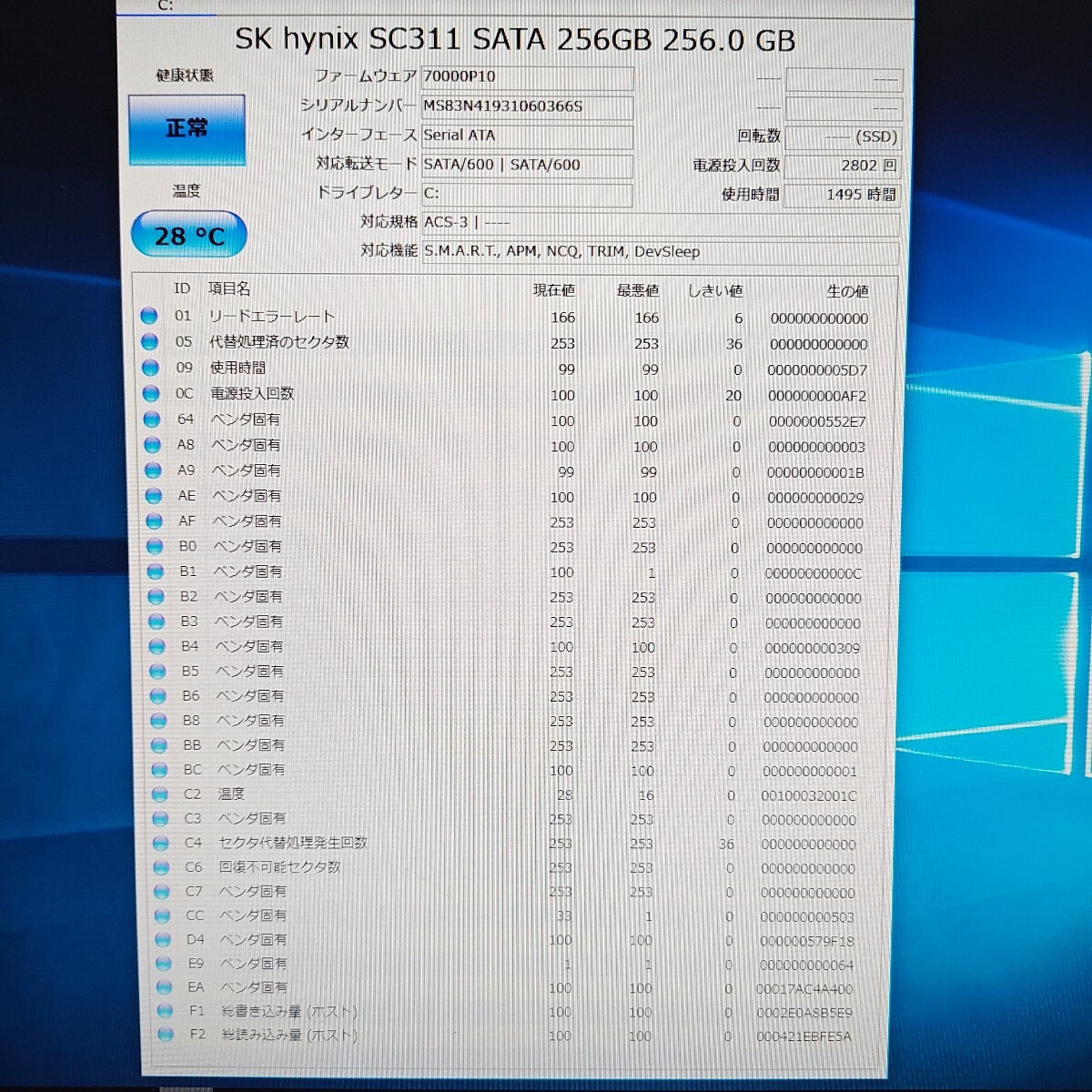
Task: Click the status icon of row AE
Action: 154,496
